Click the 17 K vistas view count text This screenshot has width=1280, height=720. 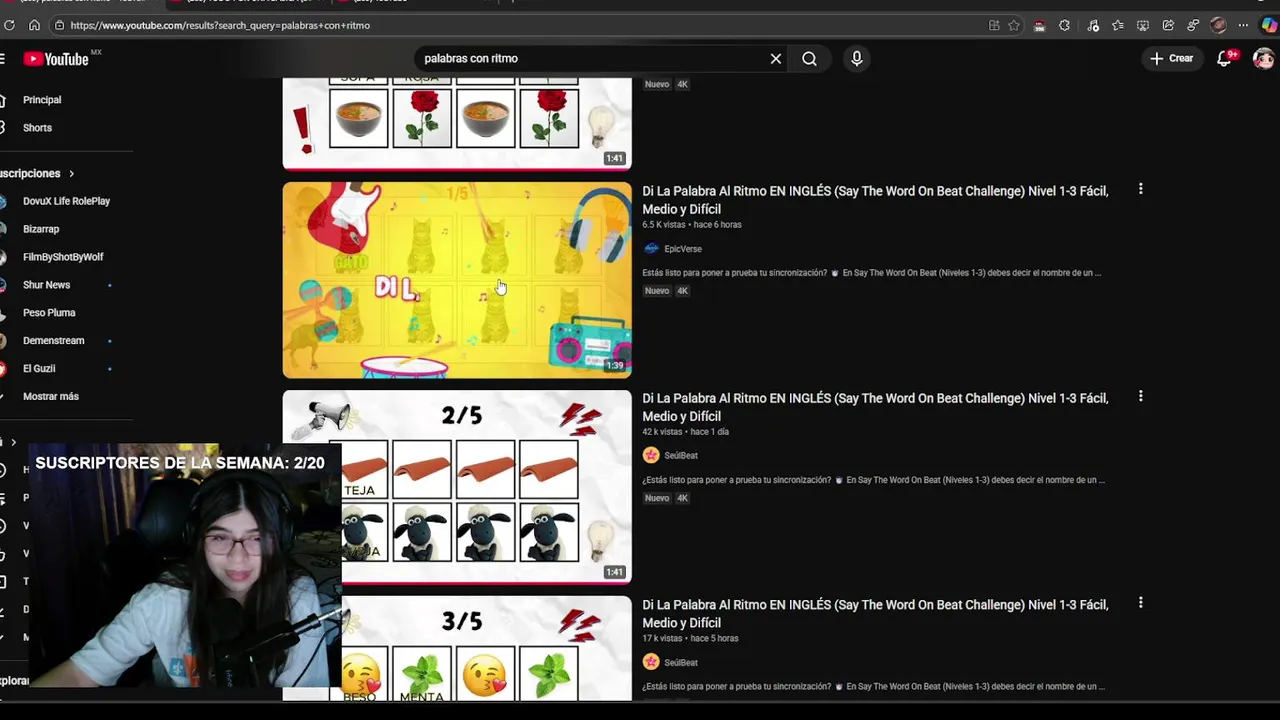point(662,638)
